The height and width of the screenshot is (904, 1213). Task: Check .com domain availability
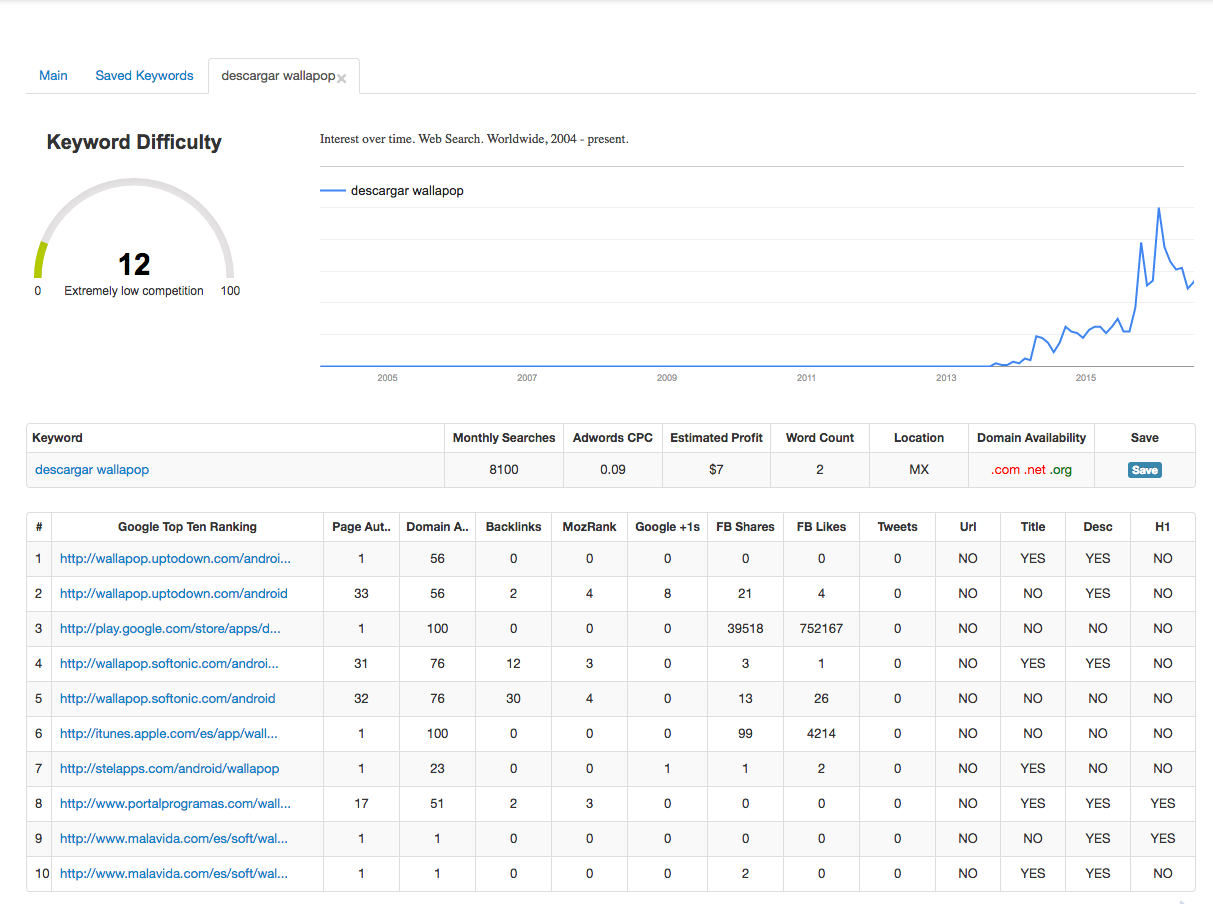[x=1005, y=470]
